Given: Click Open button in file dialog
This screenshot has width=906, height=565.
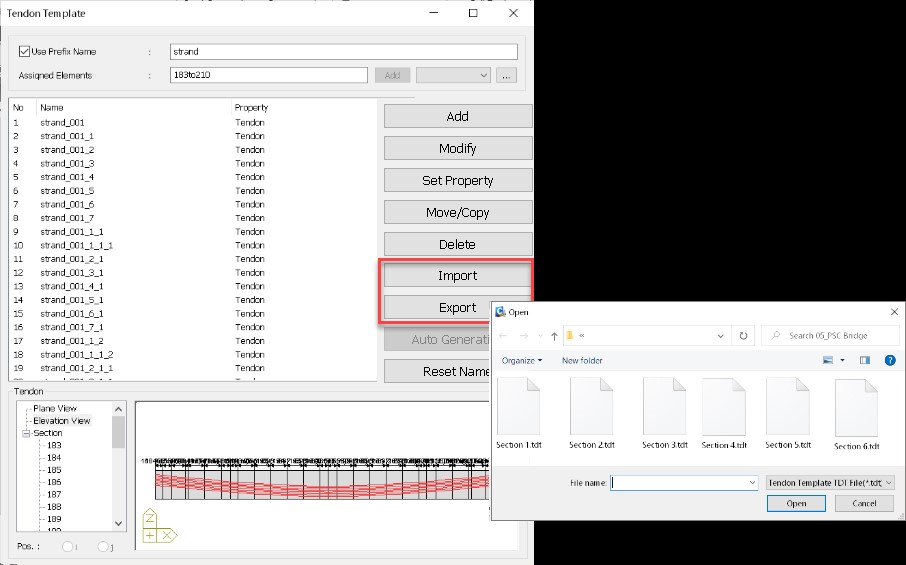Looking at the screenshot, I should point(796,504).
